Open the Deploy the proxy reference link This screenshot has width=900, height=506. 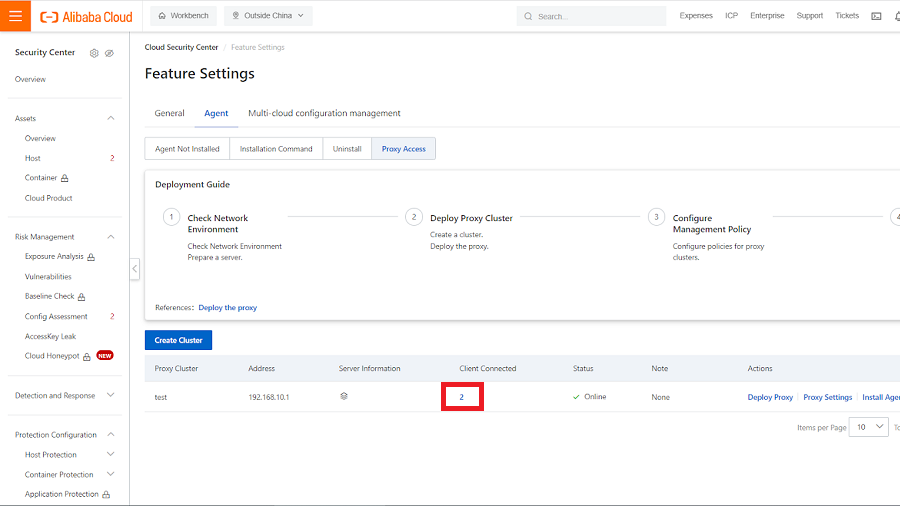tap(227, 308)
